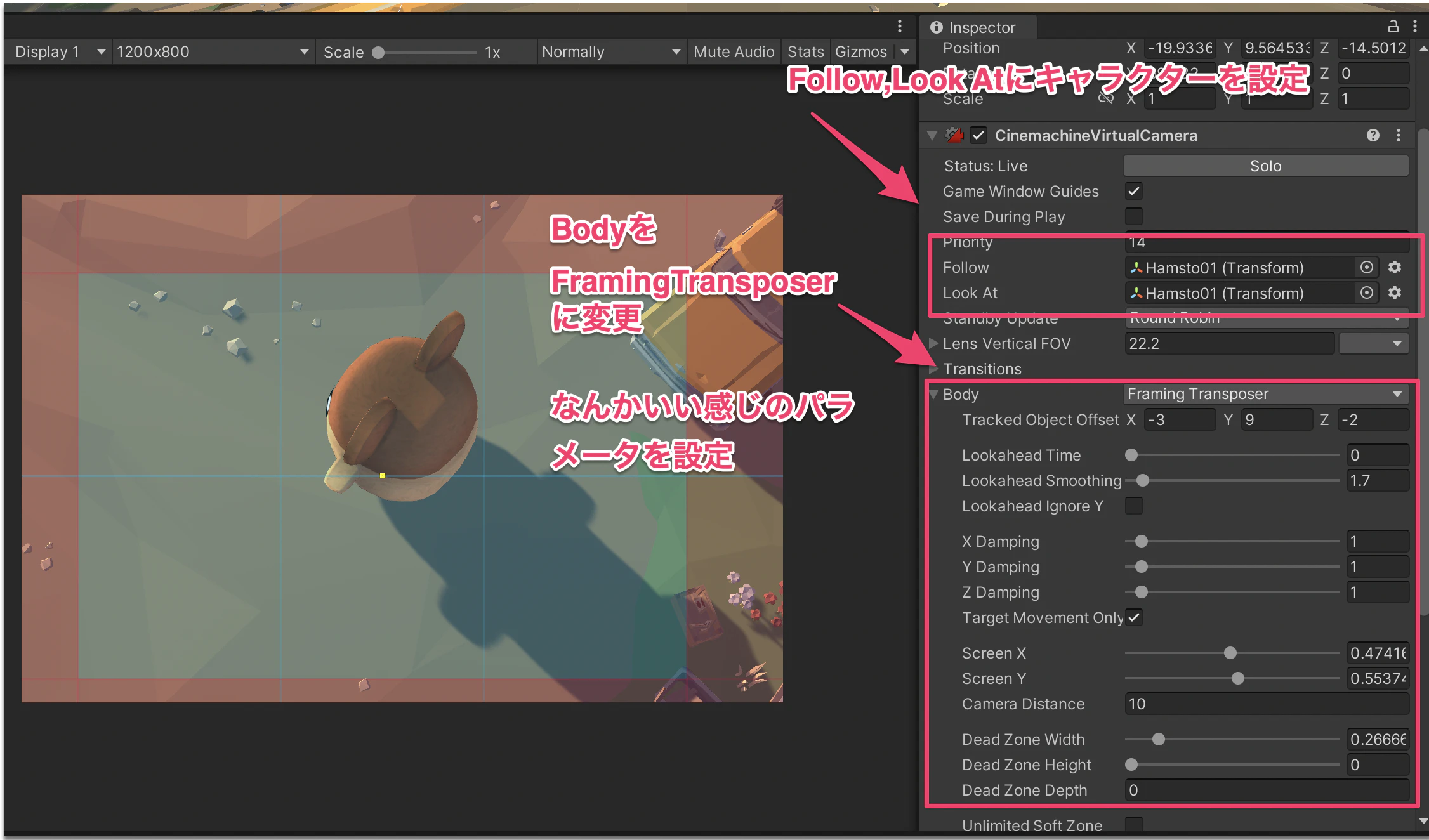This screenshot has width=1429, height=840.
Task: Expand the Lens Vertical FOV section
Action: coord(933,343)
